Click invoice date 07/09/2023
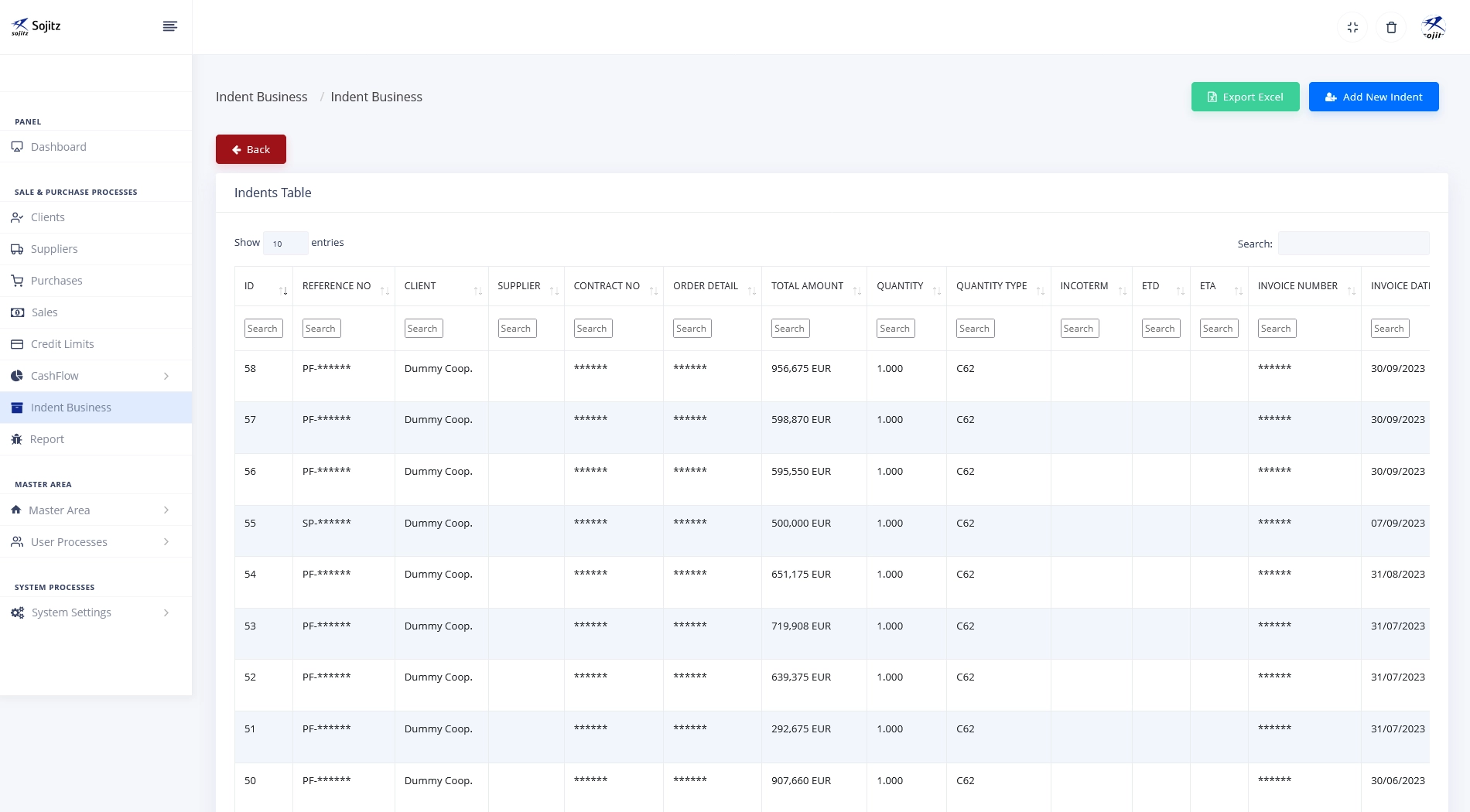Viewport: 1470px width, 812px height. point(1397,524)
